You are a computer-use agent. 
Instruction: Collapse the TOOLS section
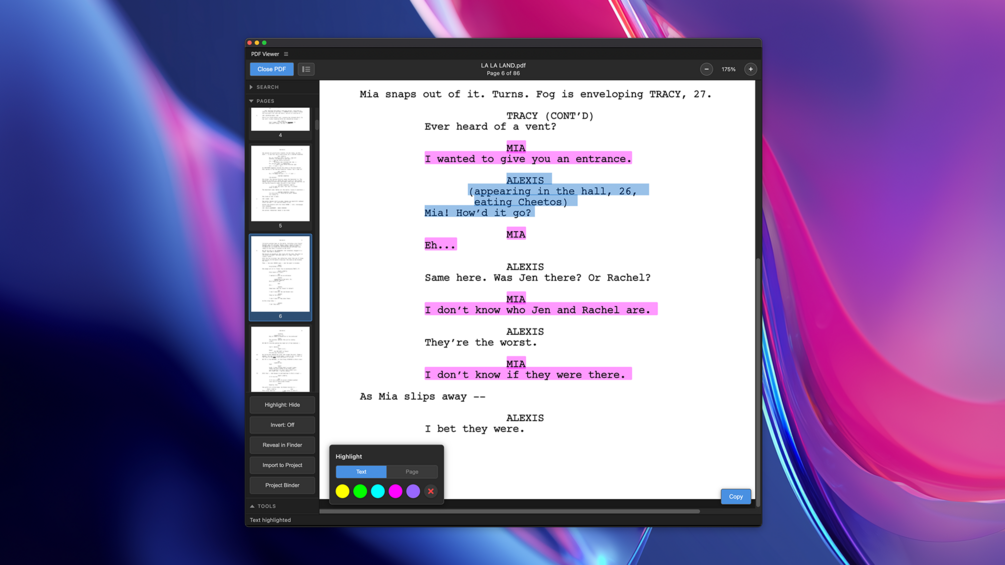pos(263,506)
